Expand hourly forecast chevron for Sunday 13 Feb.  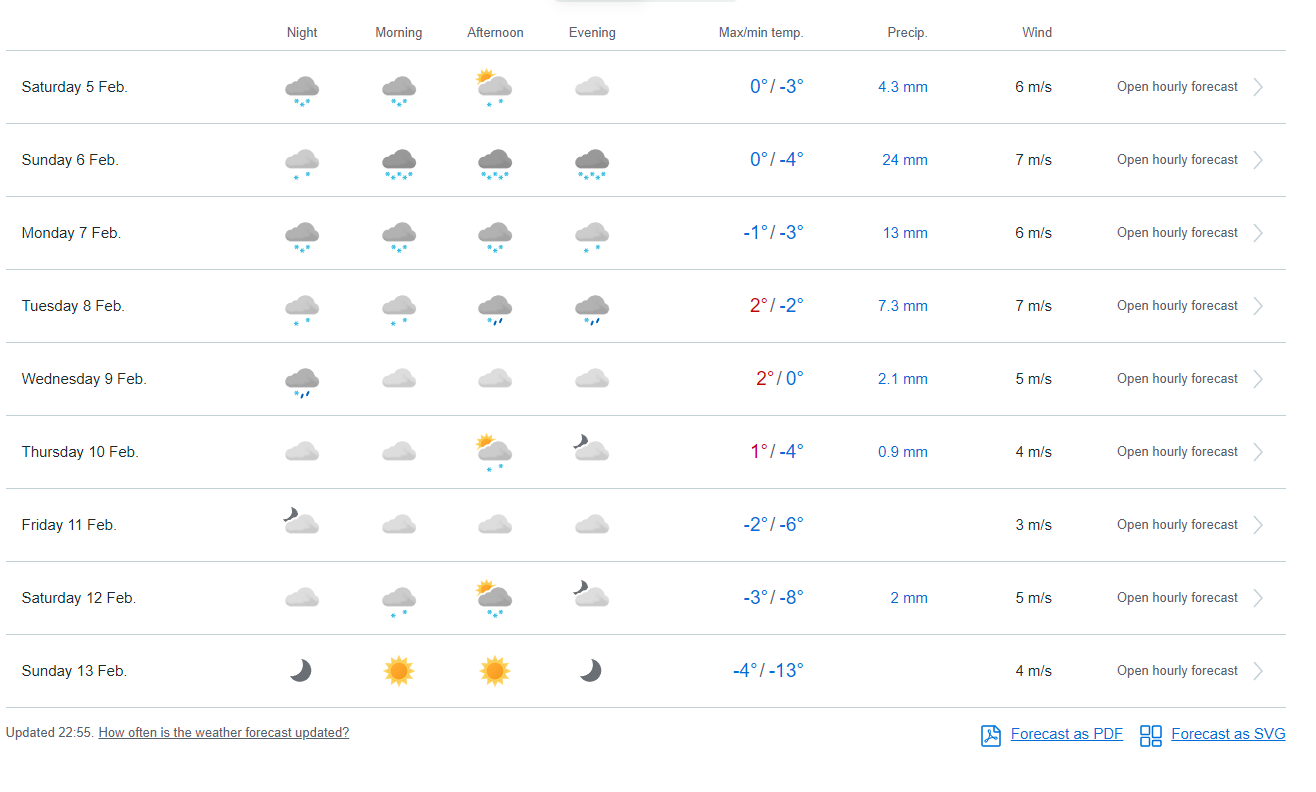[1258, 671]
